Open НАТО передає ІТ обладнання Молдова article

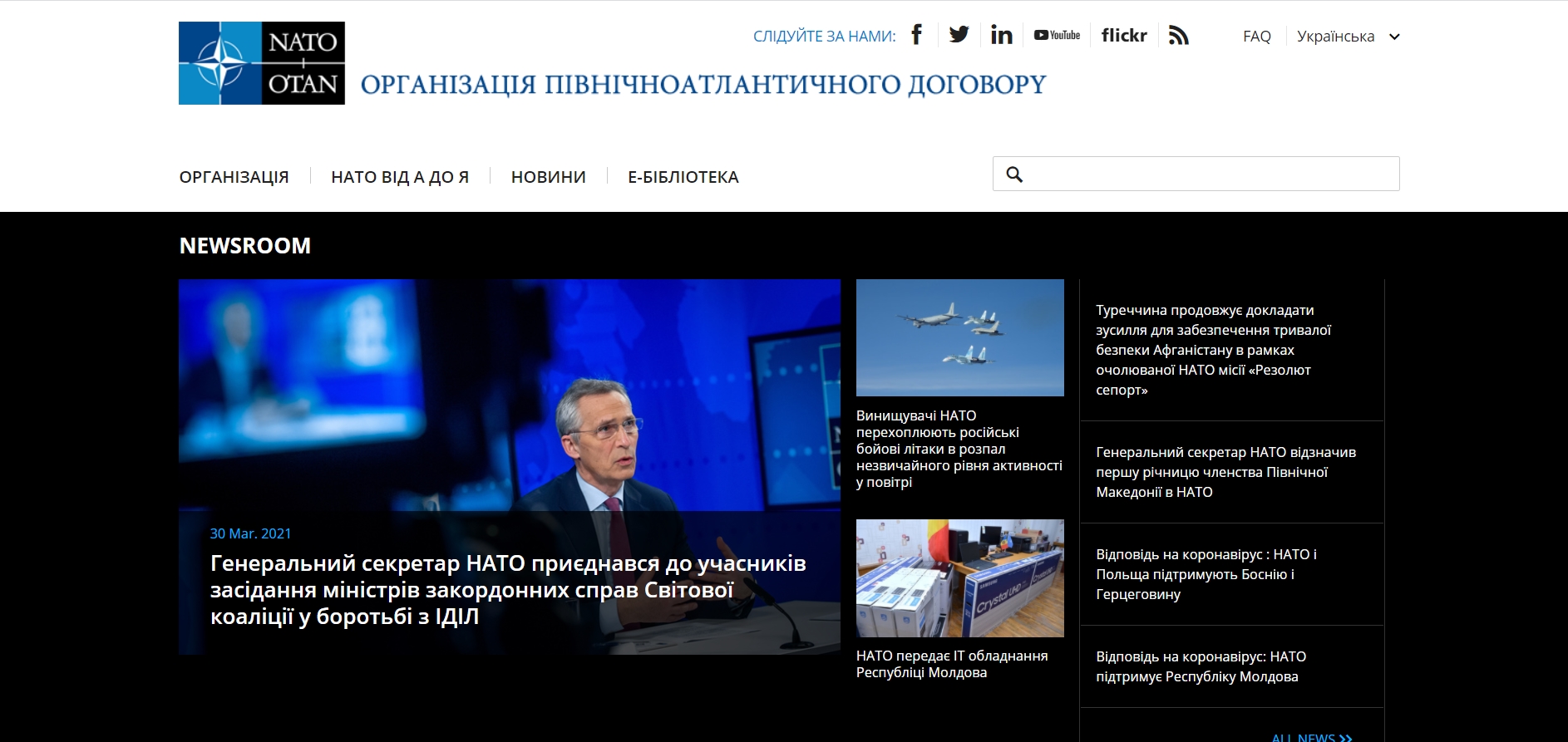pyautogui.click(x=952, y=664)
